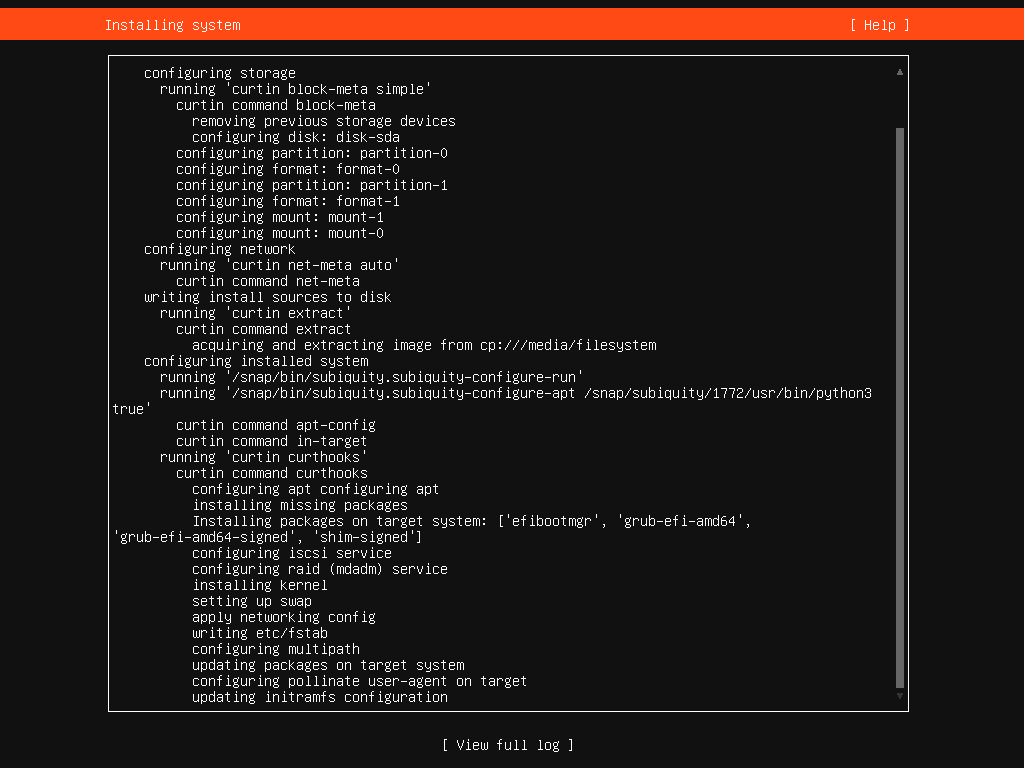Select the 'writing etc/fstab' log entry
Viewport: 1024px width, 768px height.
click(x=260, y=633)
